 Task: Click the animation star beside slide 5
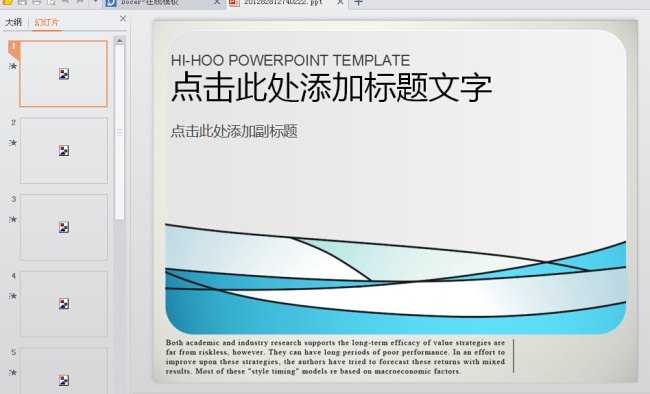point(13,372)
